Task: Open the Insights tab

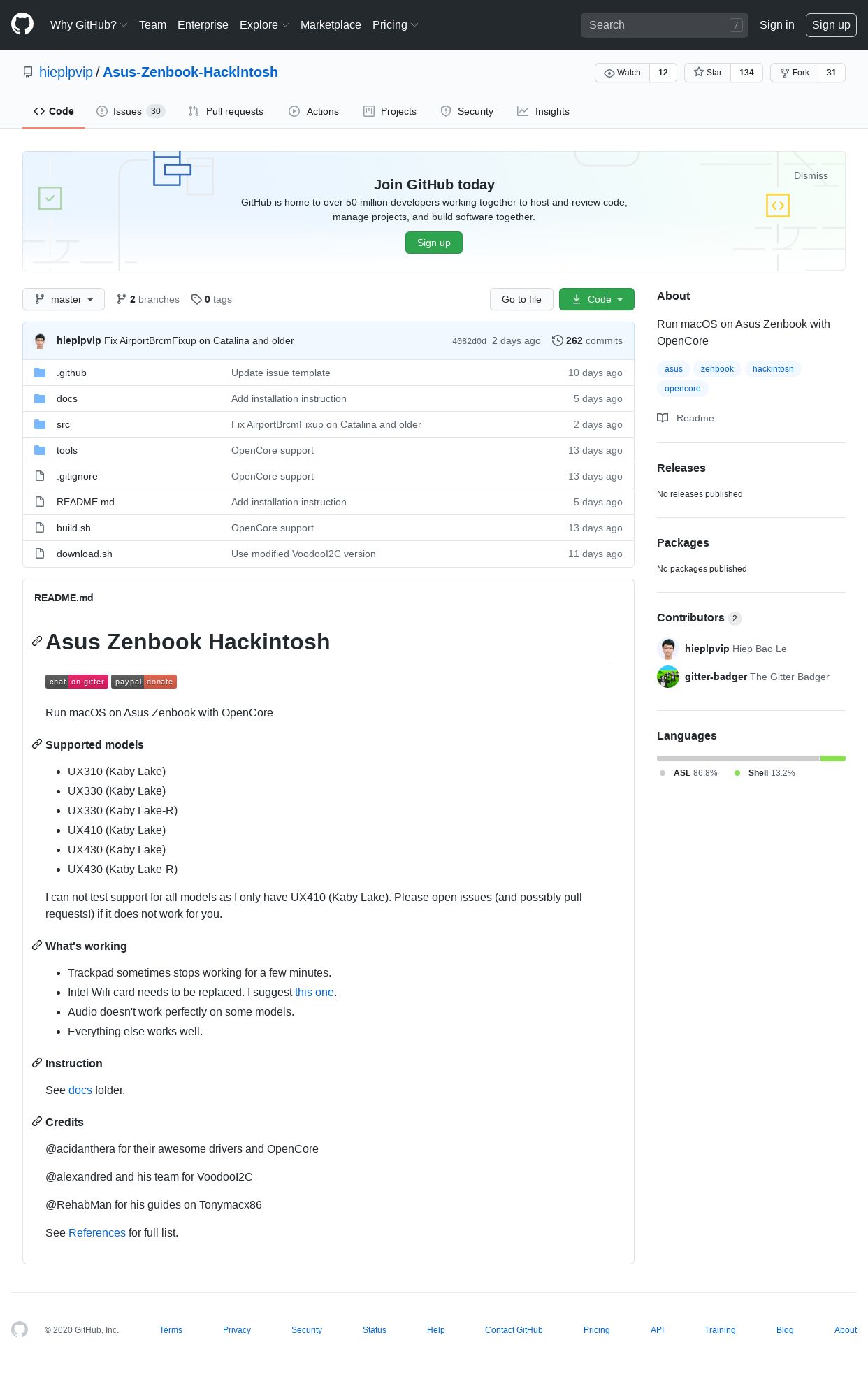Action: (543, 111)
